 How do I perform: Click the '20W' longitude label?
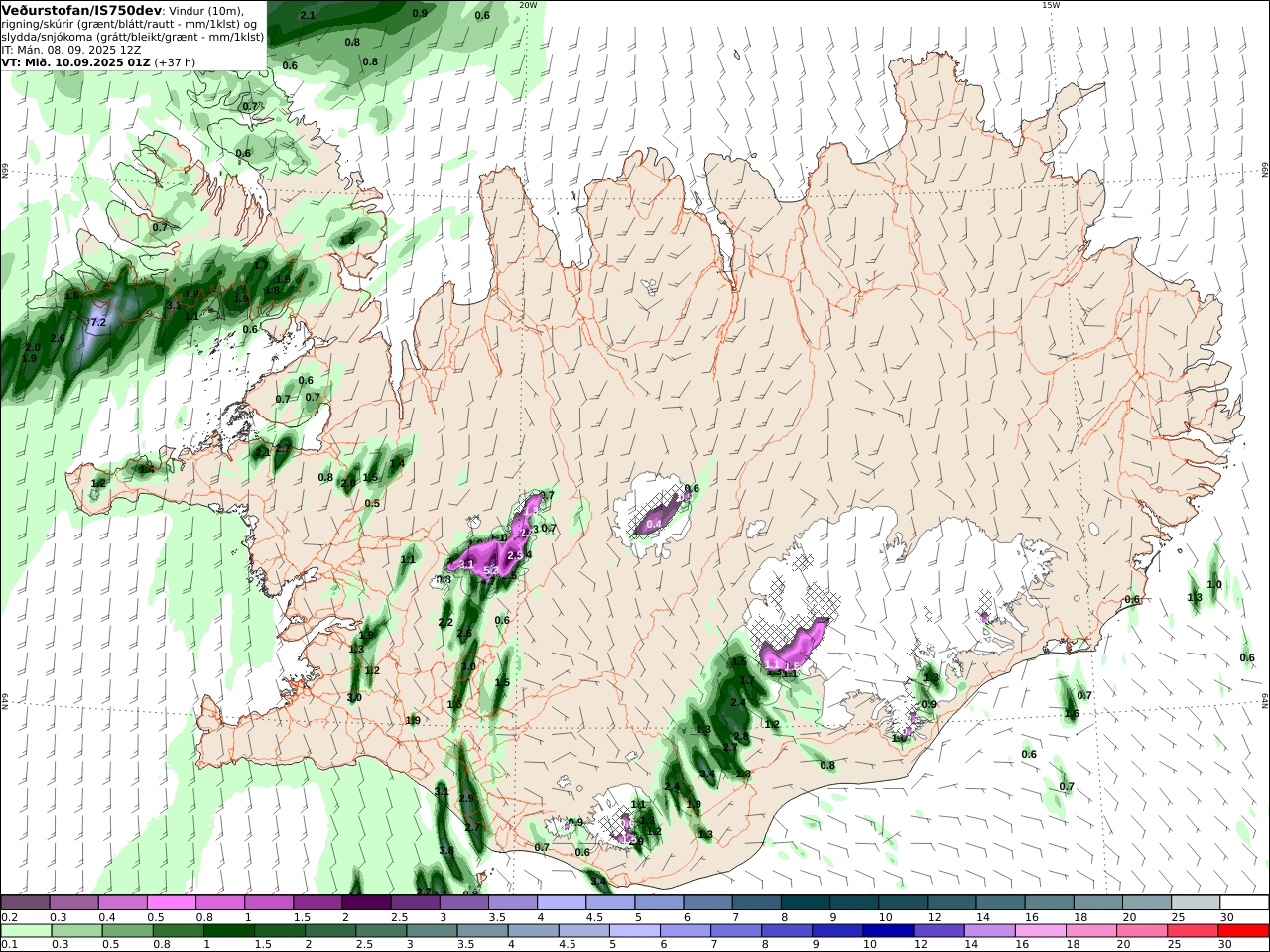(528, 5)
